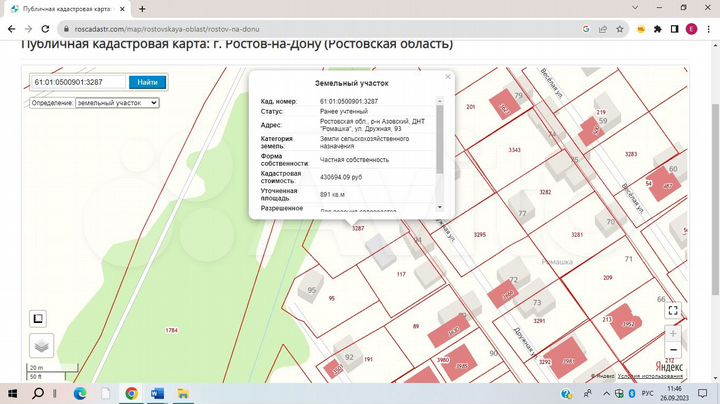This screenshot has height=404, width=720.
Task: Click parcel label 3295 on the map
Action: coord(479,234)
